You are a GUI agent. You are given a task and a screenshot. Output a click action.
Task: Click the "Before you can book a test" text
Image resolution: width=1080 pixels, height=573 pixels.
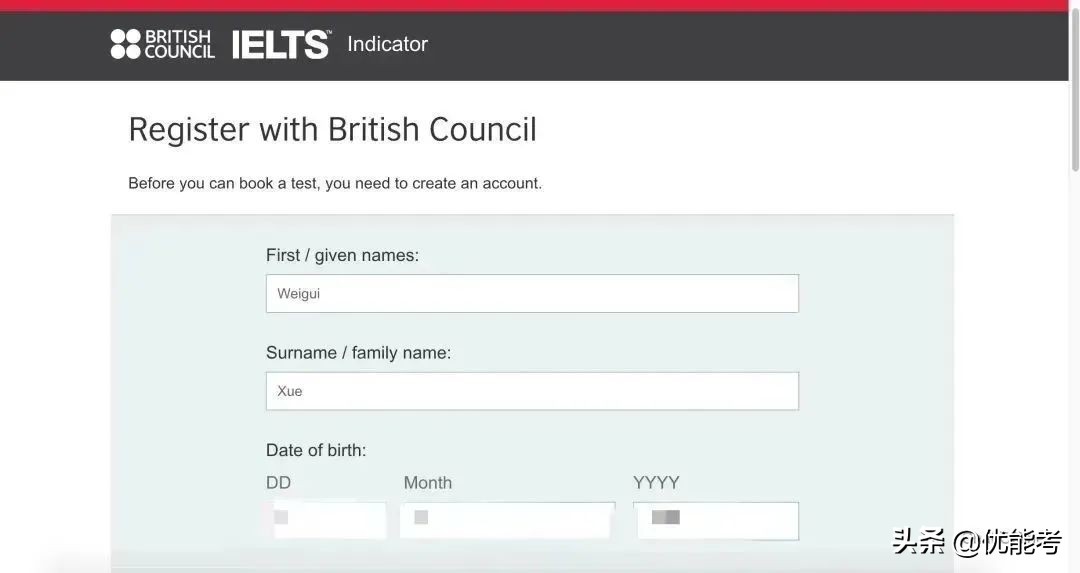[x=334, y=184]
